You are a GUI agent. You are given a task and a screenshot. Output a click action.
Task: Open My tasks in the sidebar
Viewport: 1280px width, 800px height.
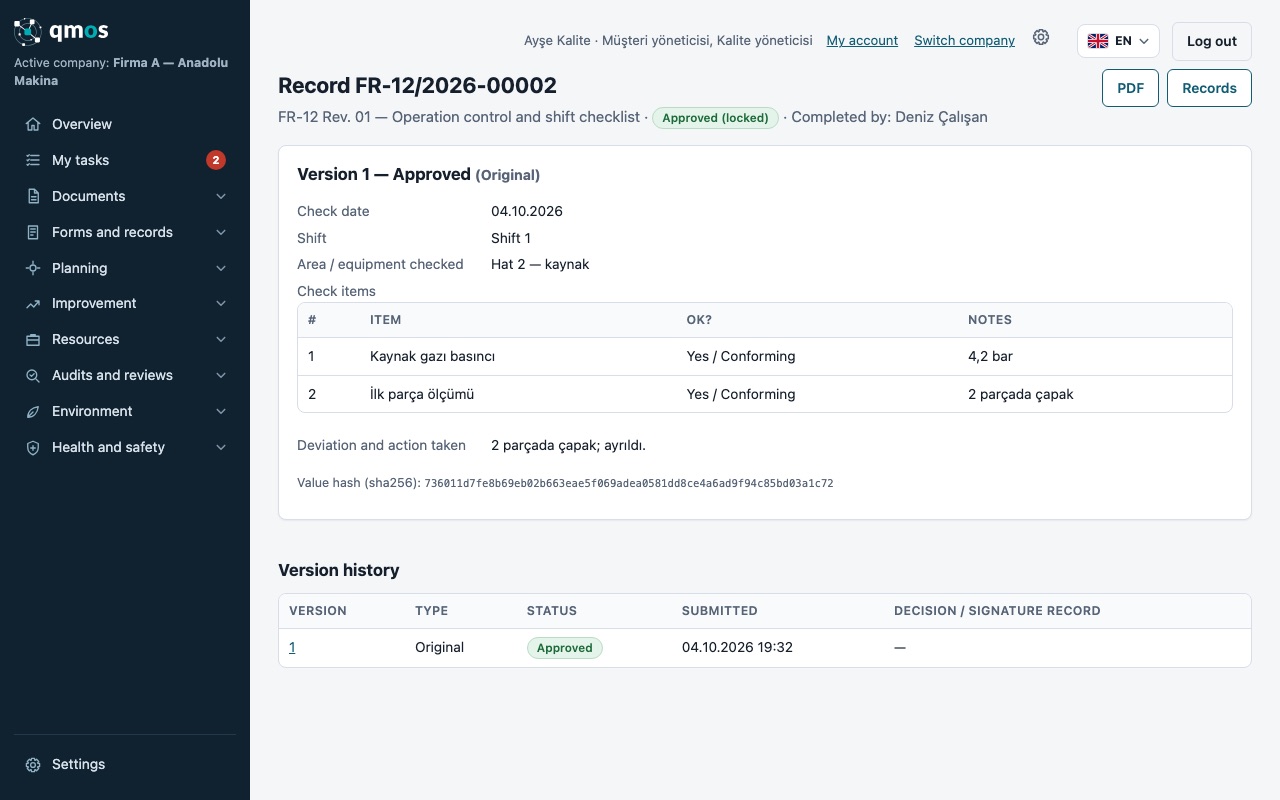[125, 160]
